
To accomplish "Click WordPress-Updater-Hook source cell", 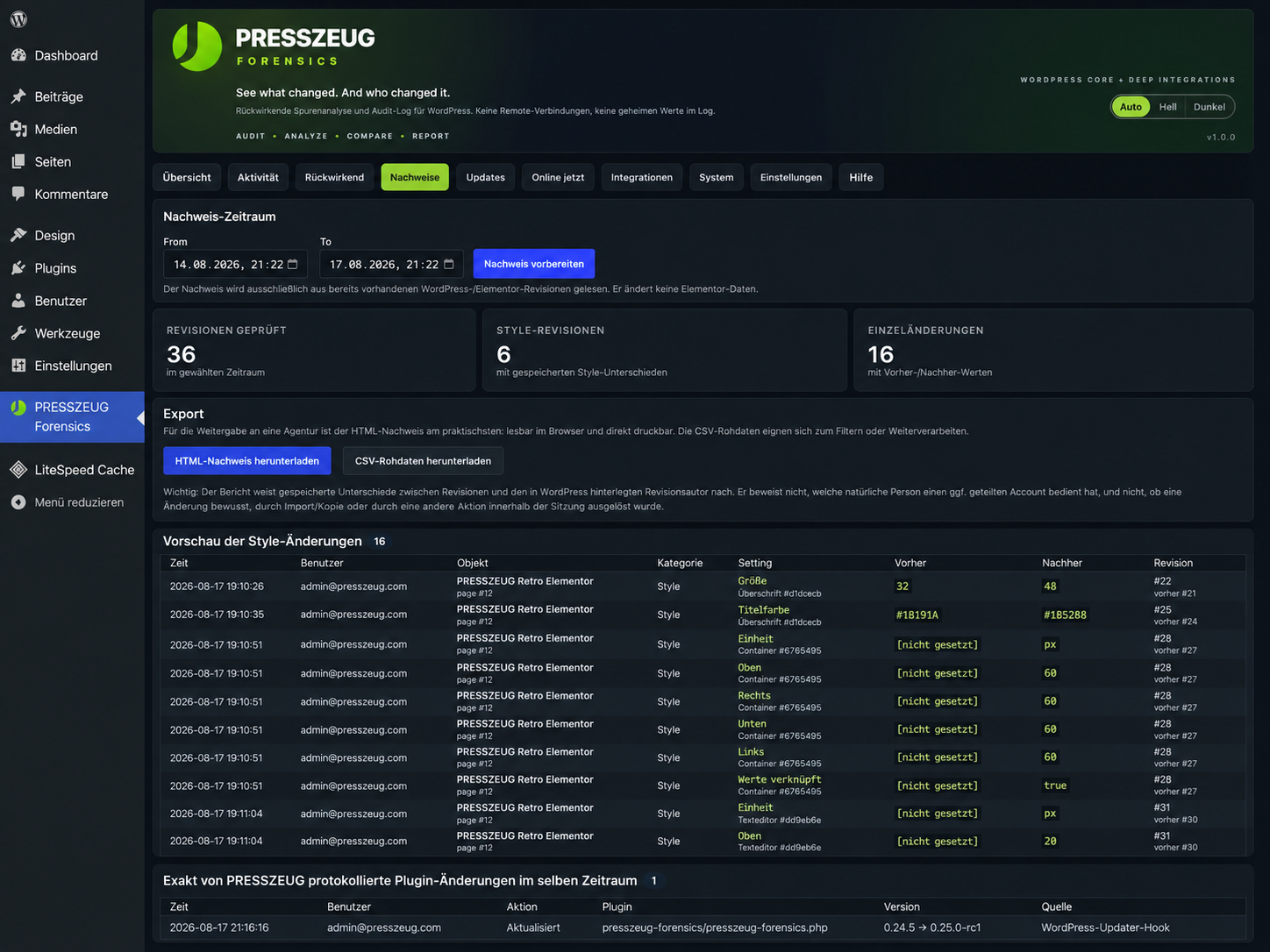I will (1105, 927).
